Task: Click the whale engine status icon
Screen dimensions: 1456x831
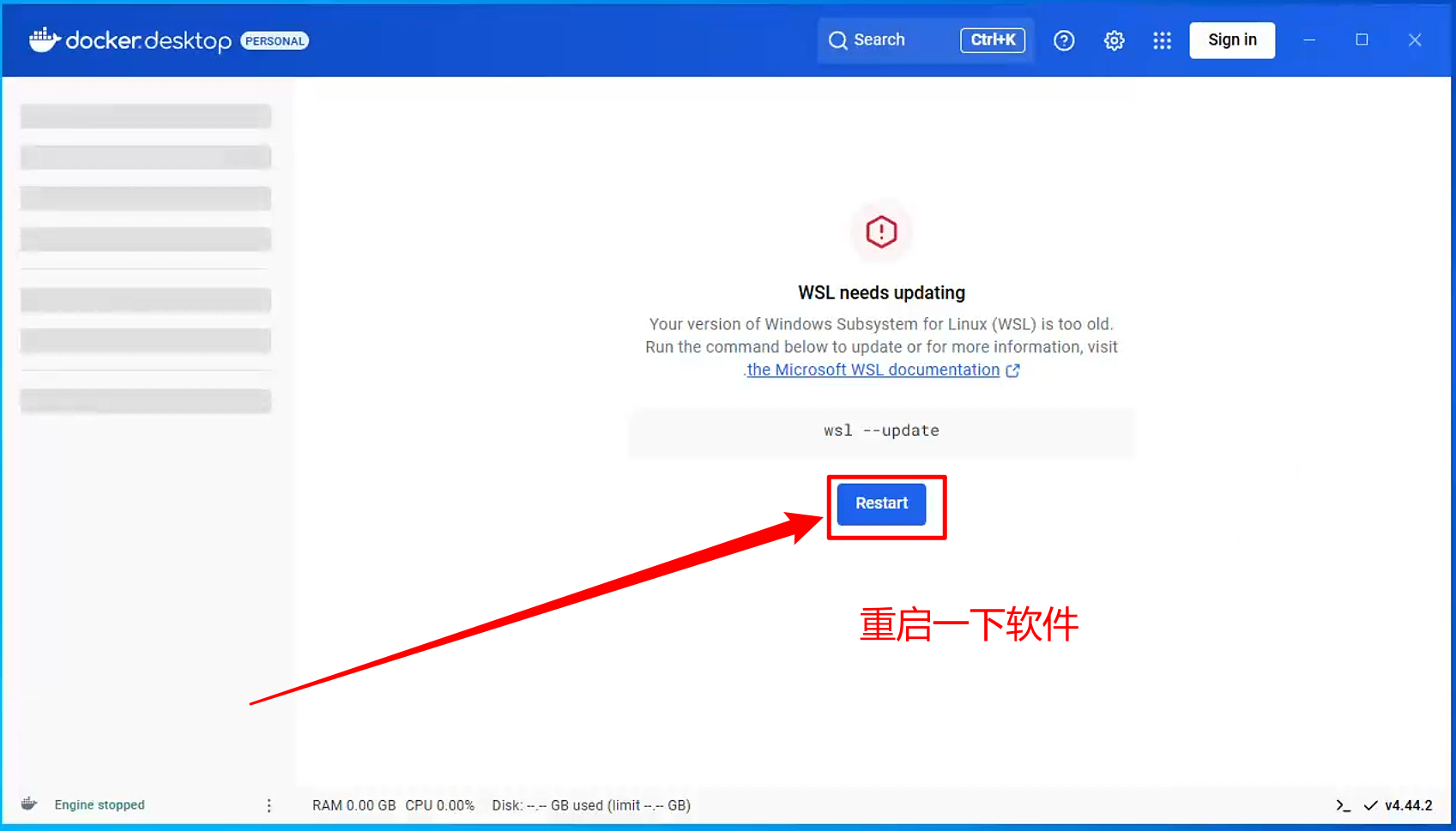Action: pos(29,804)
